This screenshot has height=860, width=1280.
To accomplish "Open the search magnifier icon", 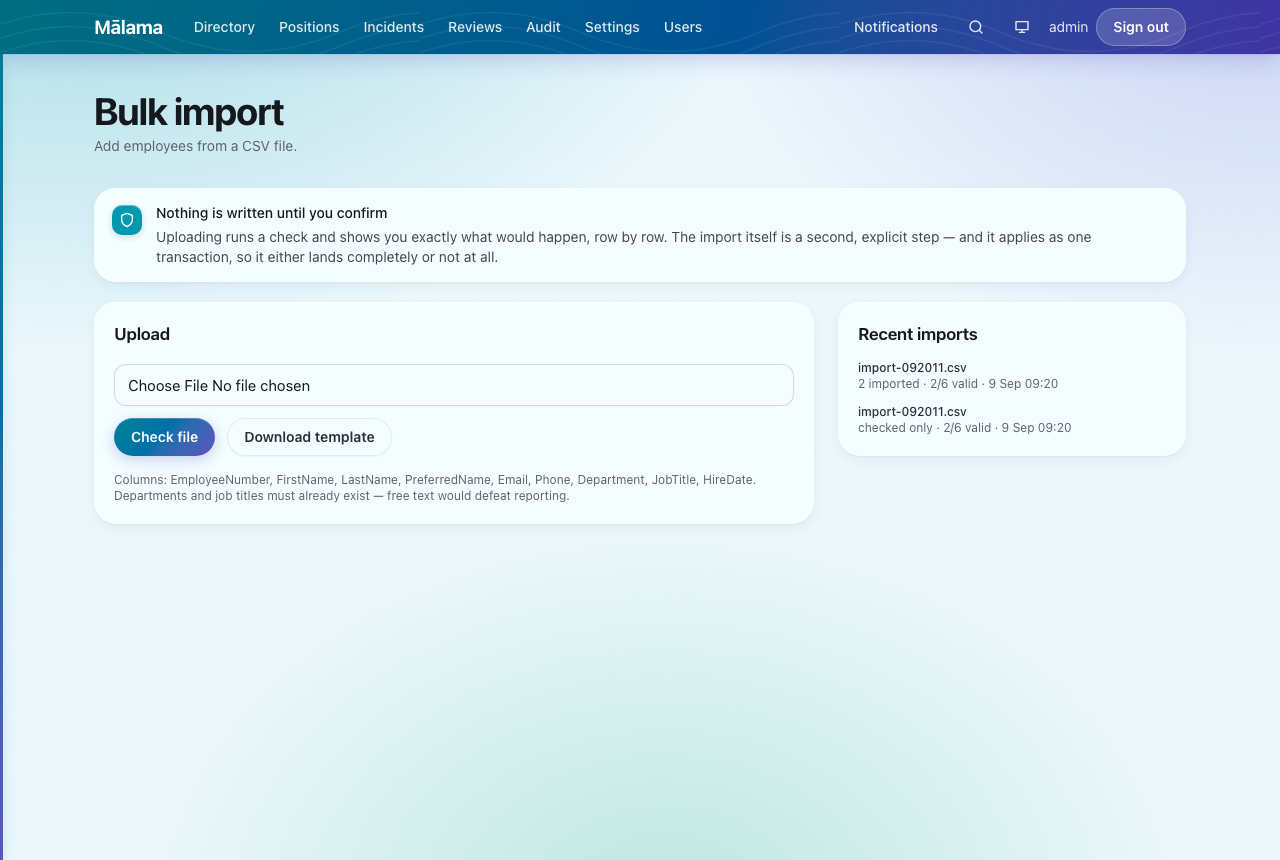I will click(976, 27).
